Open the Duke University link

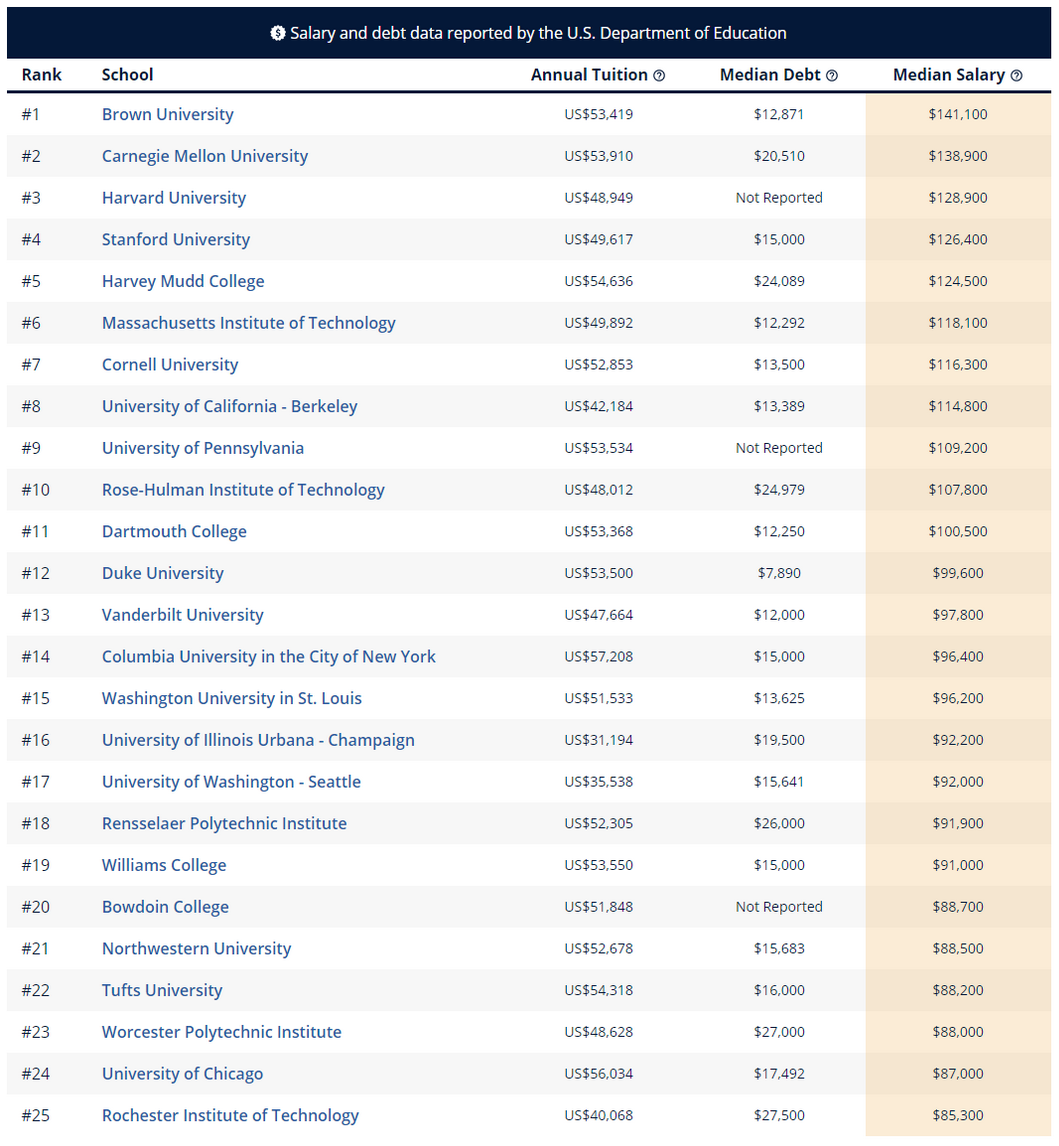coord(162,573)
